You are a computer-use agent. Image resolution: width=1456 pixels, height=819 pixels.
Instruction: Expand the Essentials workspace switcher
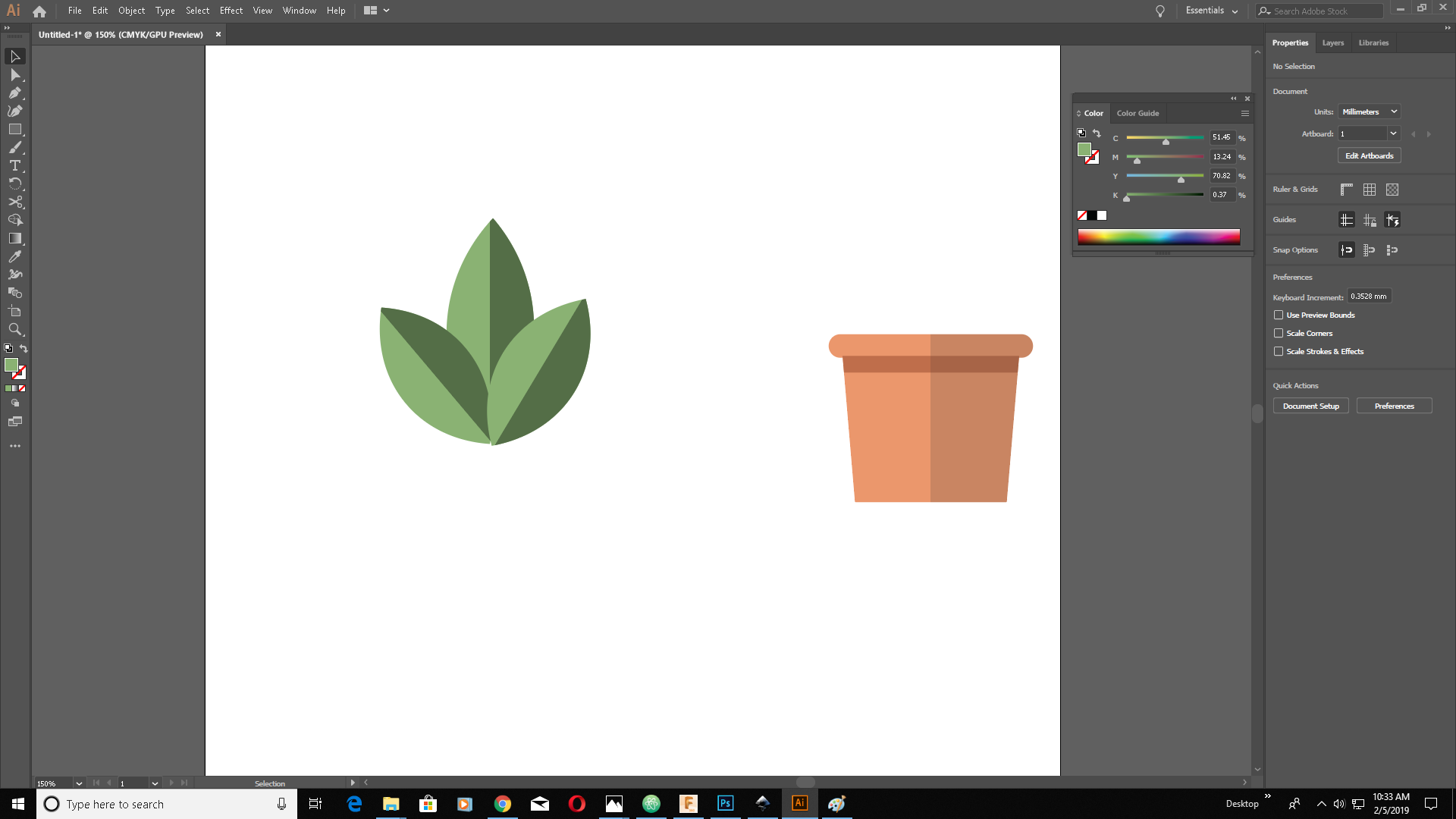tap(1211, 11)
